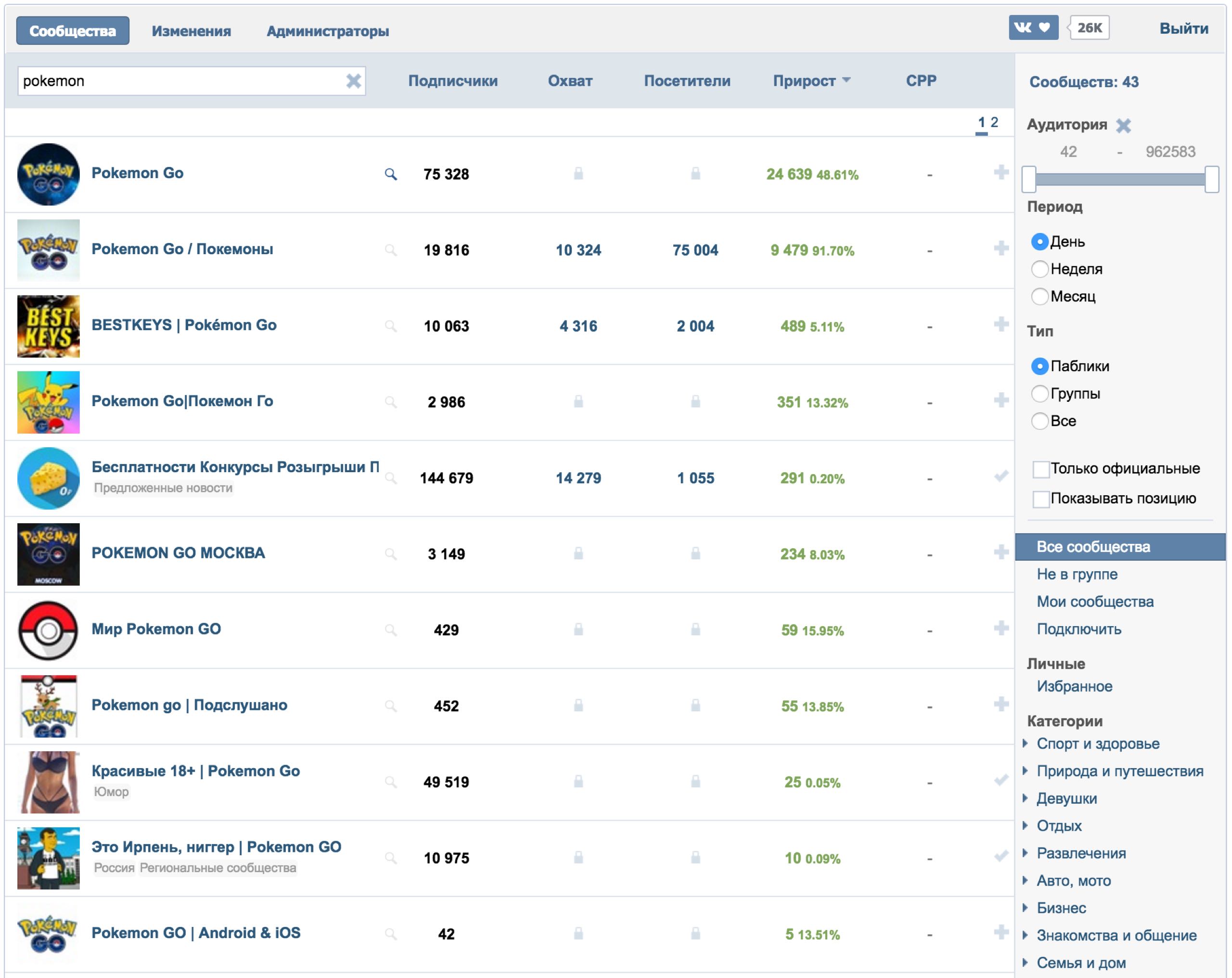Select Все сообщества in sidebar
Image resolution: width=1232 pixels, height=978 pixels.
tap(1120, 546)
